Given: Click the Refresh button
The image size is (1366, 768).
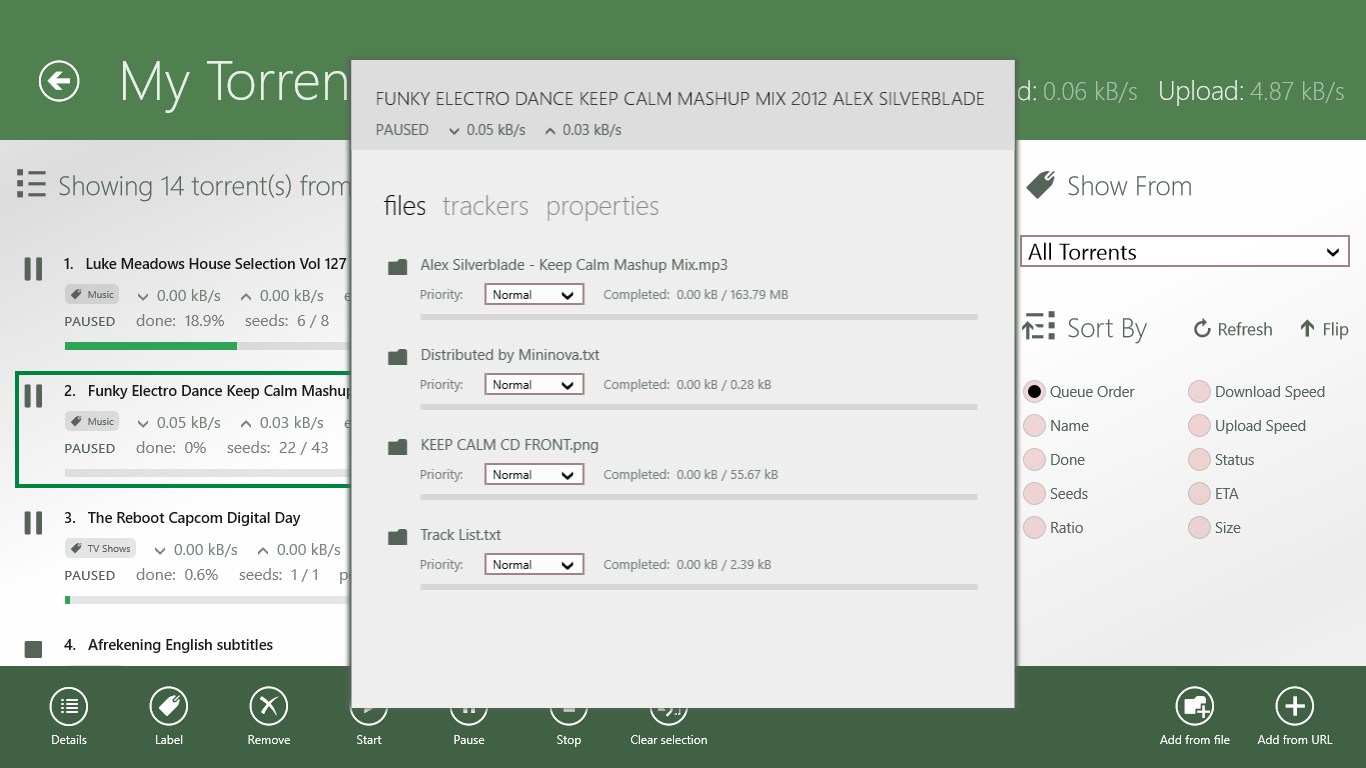Looking at the screenshot, I should pos(1233,329).
